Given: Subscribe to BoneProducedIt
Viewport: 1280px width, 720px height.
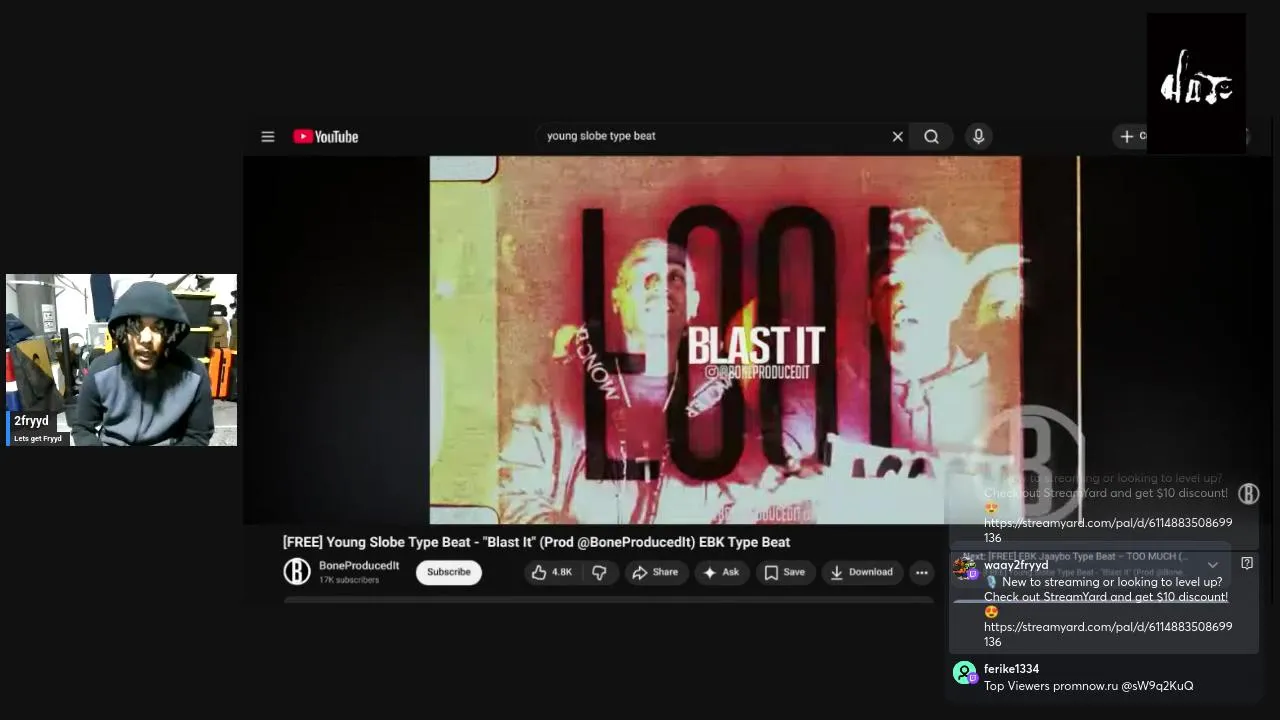Looking at the screenshot, I should (449, 572).
